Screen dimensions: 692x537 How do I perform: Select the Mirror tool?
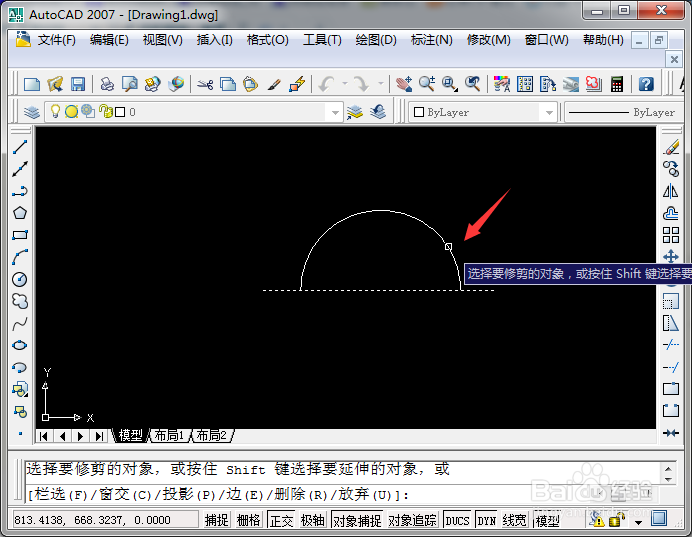tap(671, 191)
